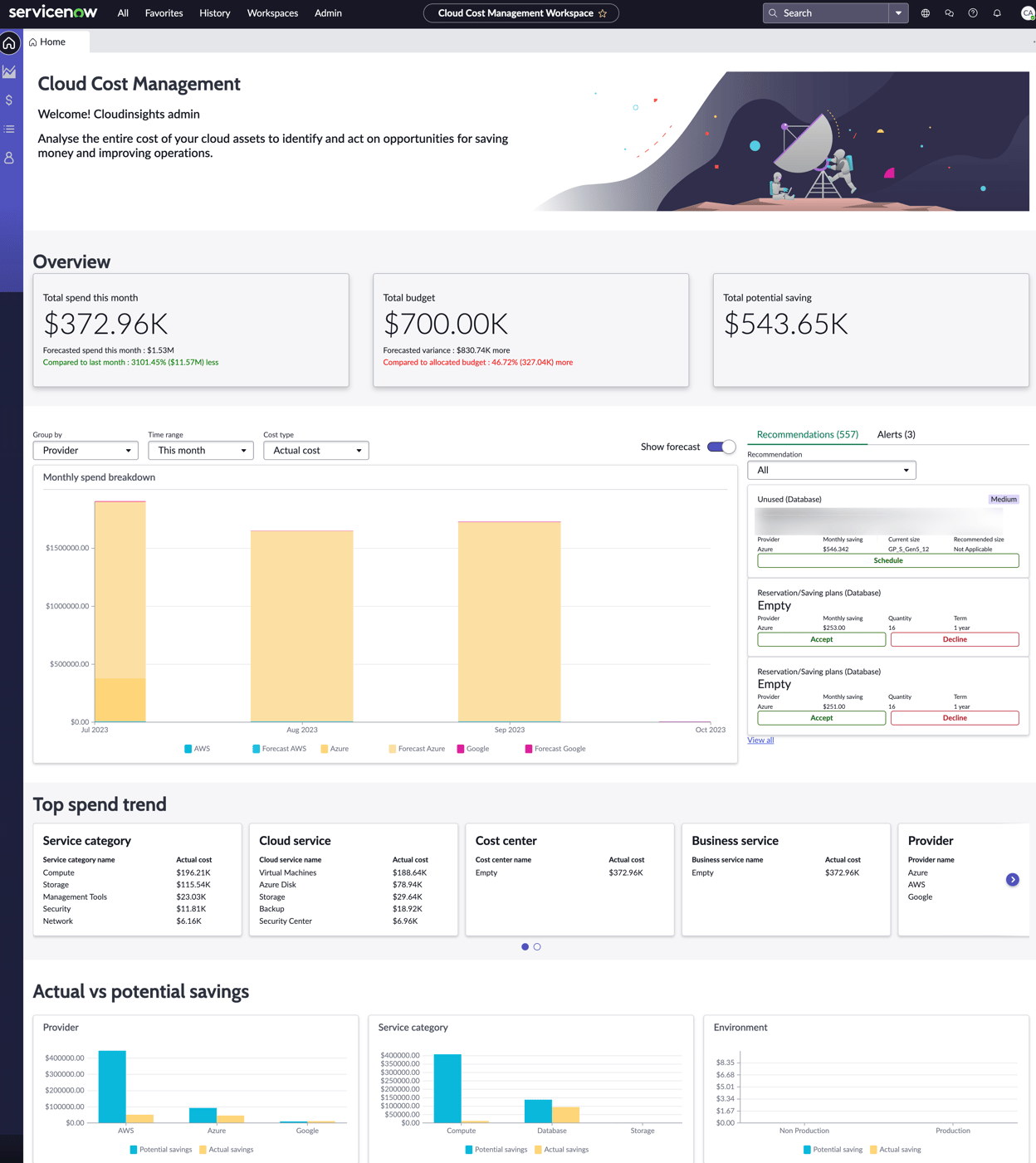Open the globe language icon in top bar
This screenshot has width=1036, height=1163.
925,12
